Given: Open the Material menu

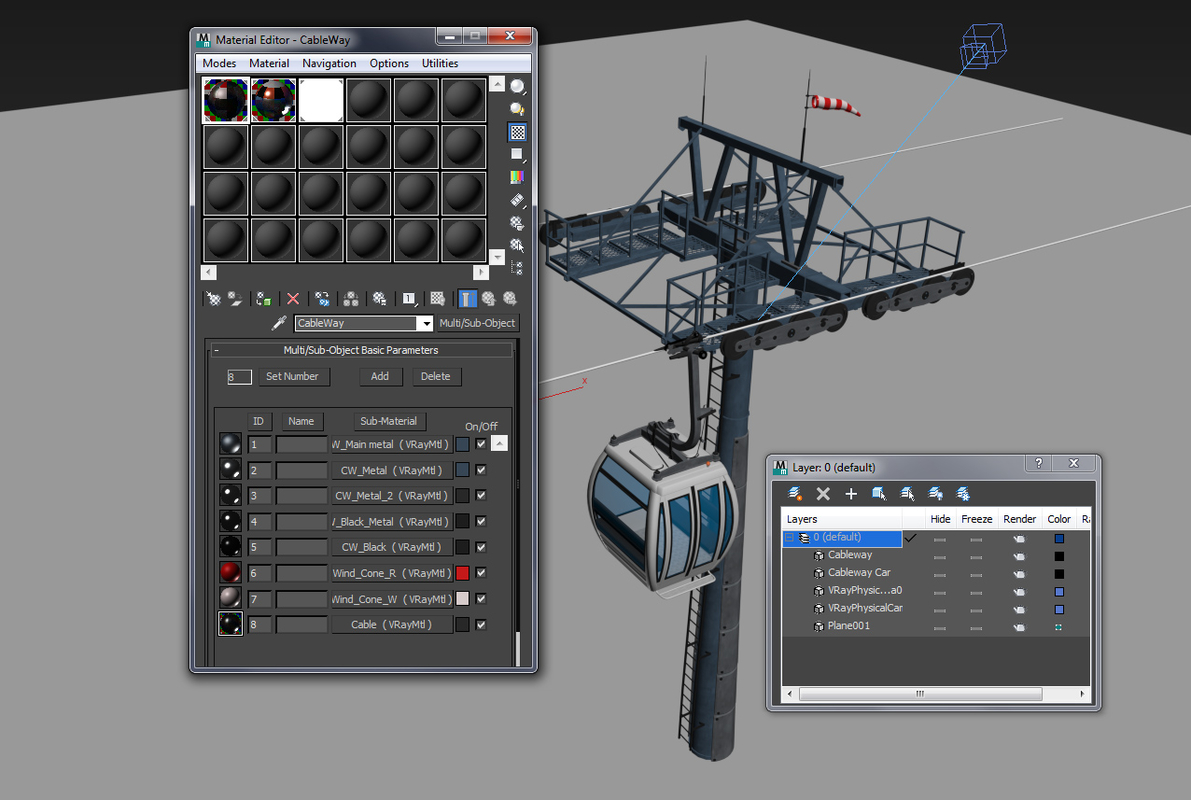Looking at the screenshot, I should [x=268, y=63].
